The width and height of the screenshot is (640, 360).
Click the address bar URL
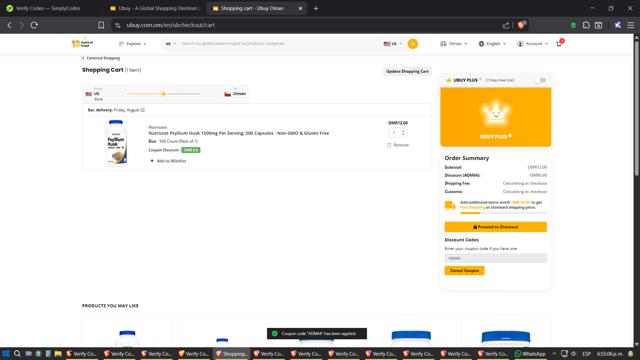pos(171,25)
